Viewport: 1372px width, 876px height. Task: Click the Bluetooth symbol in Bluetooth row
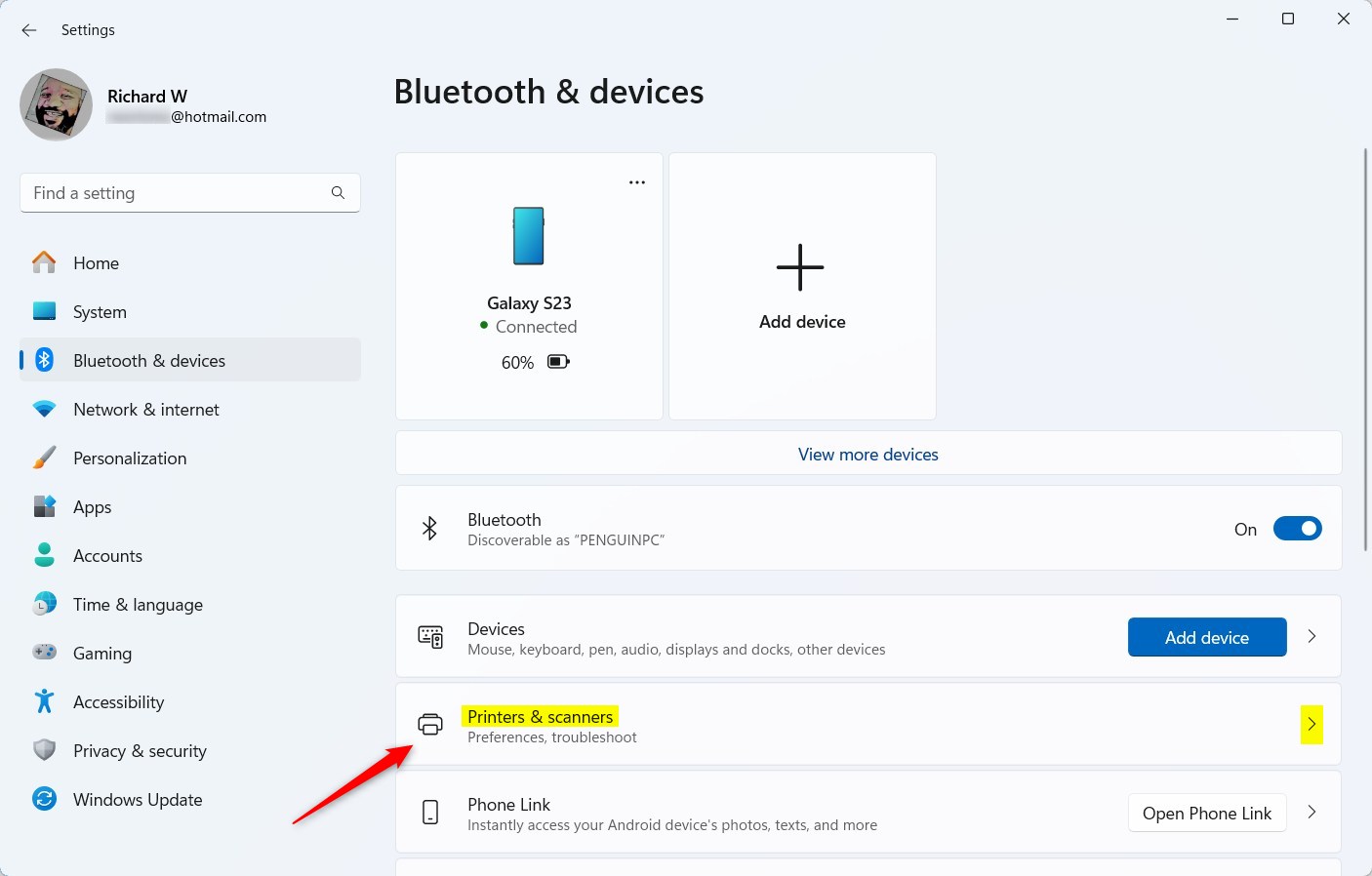[x=429, y=529]
